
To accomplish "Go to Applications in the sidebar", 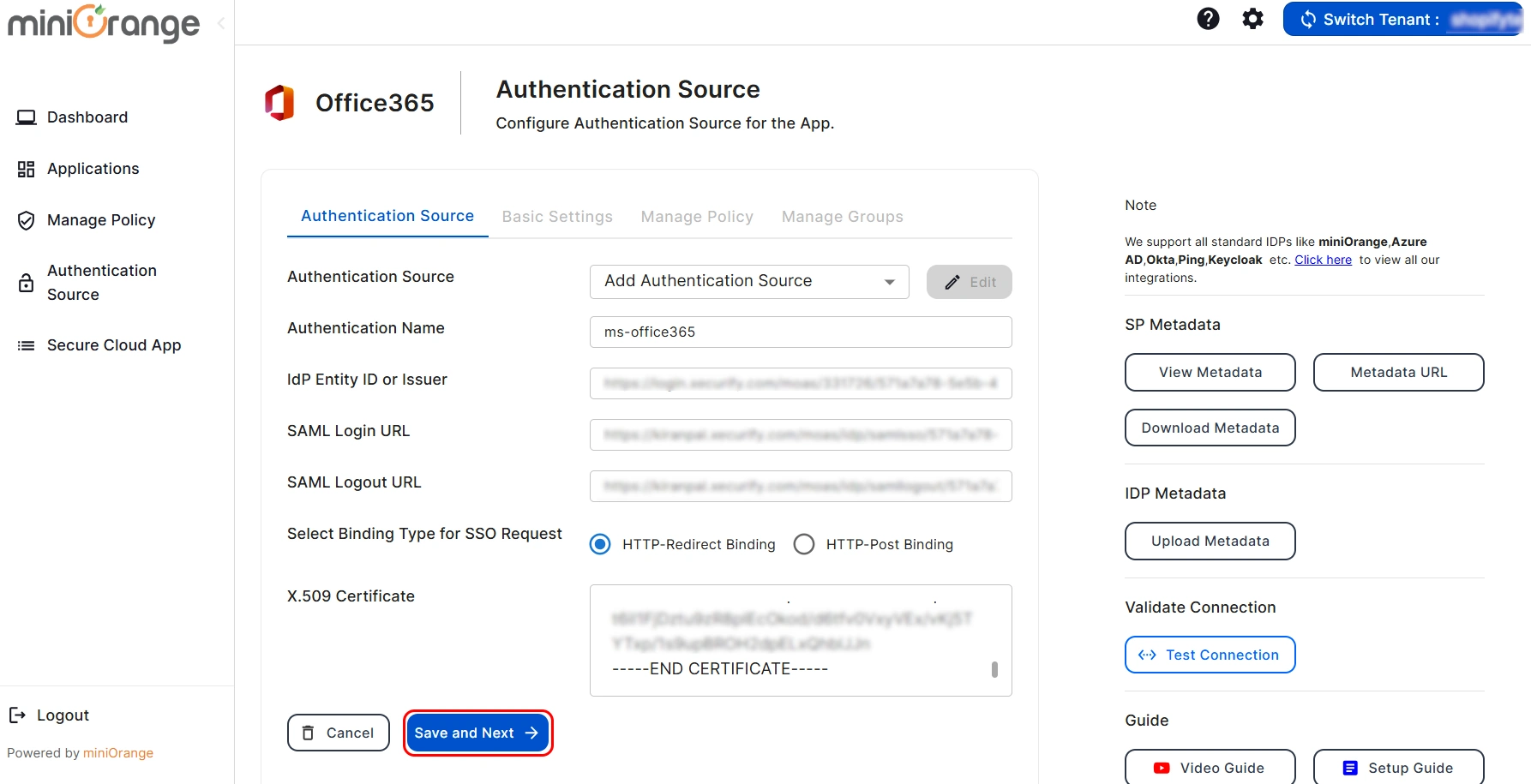I will point(93,169).
